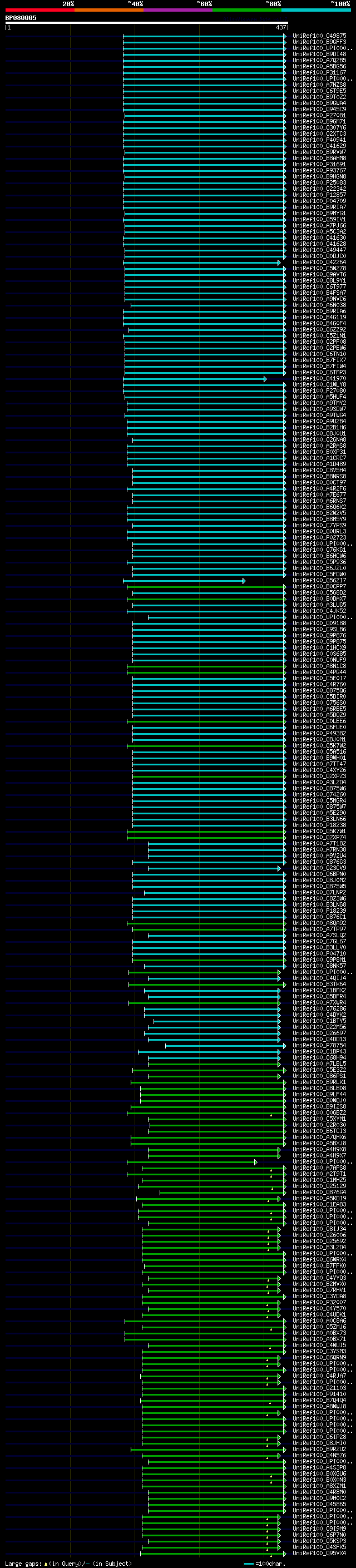Open hit UniRef100_P78754

point(319,1045)
